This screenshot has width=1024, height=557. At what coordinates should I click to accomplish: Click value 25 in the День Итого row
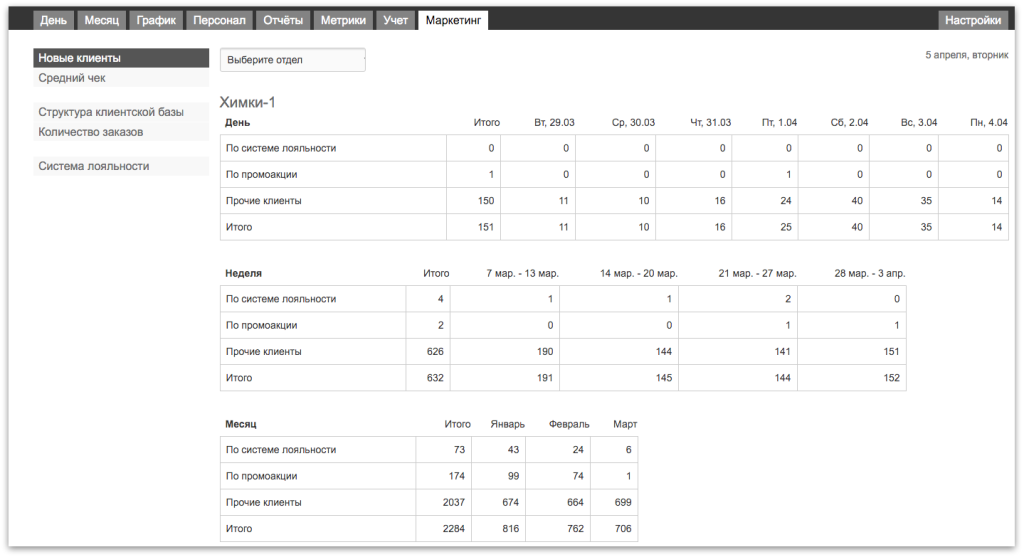786,227
